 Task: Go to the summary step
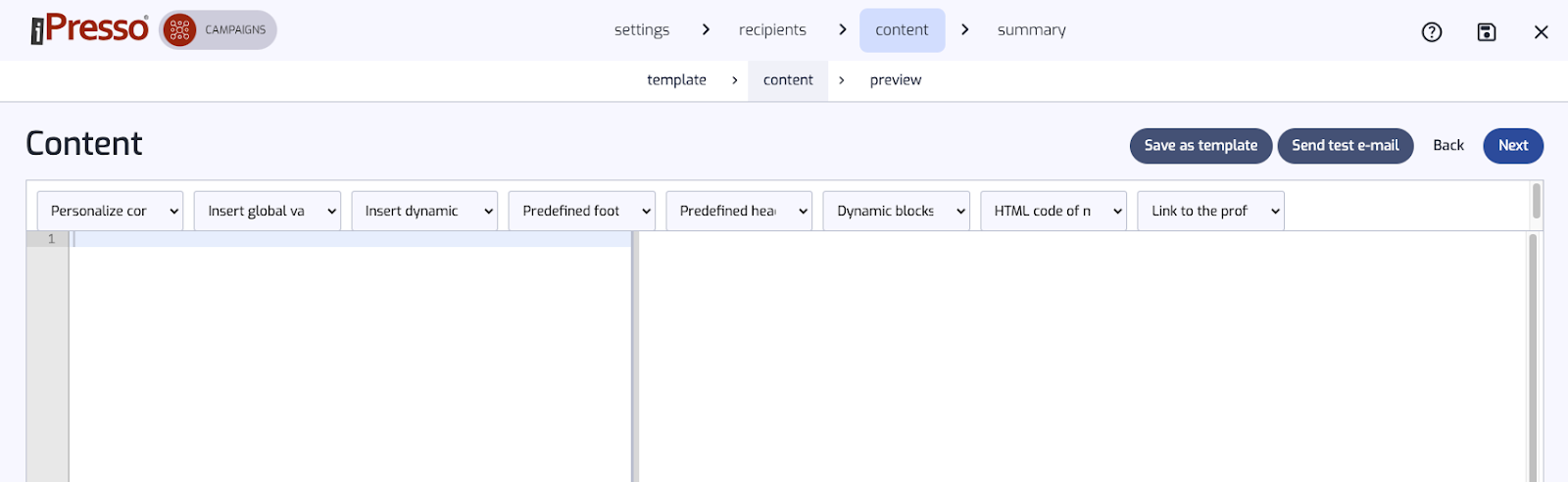pyautogui.click(x=1032, y=30)
